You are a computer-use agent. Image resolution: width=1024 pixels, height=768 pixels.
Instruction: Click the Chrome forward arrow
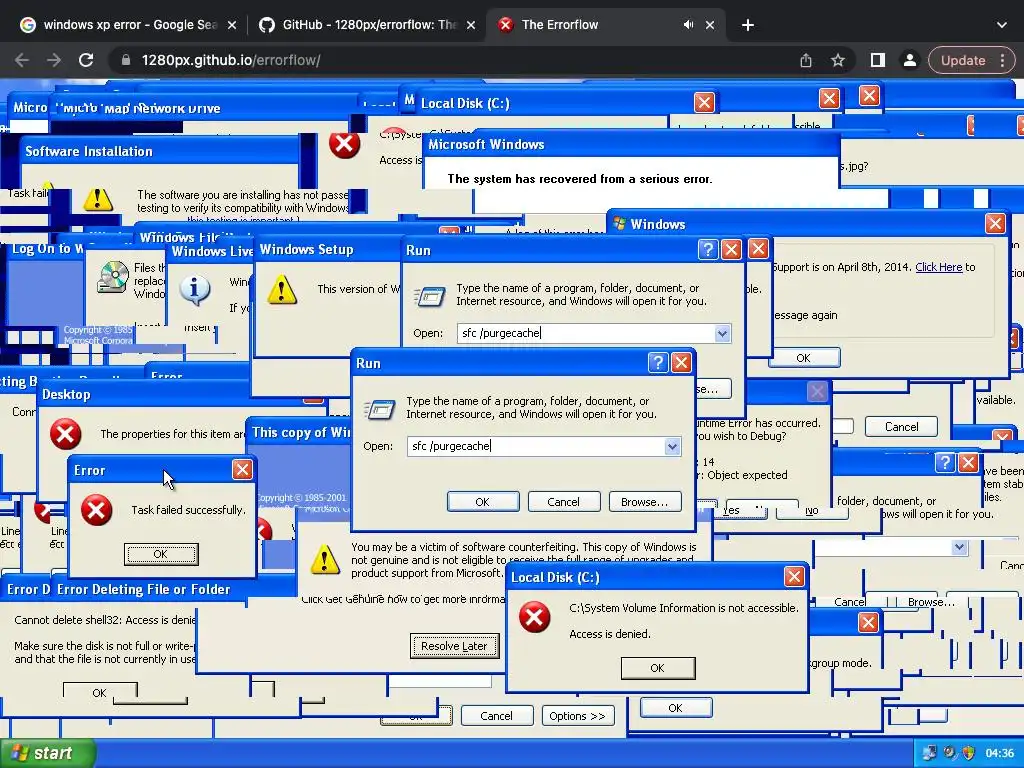click(54, 60)
